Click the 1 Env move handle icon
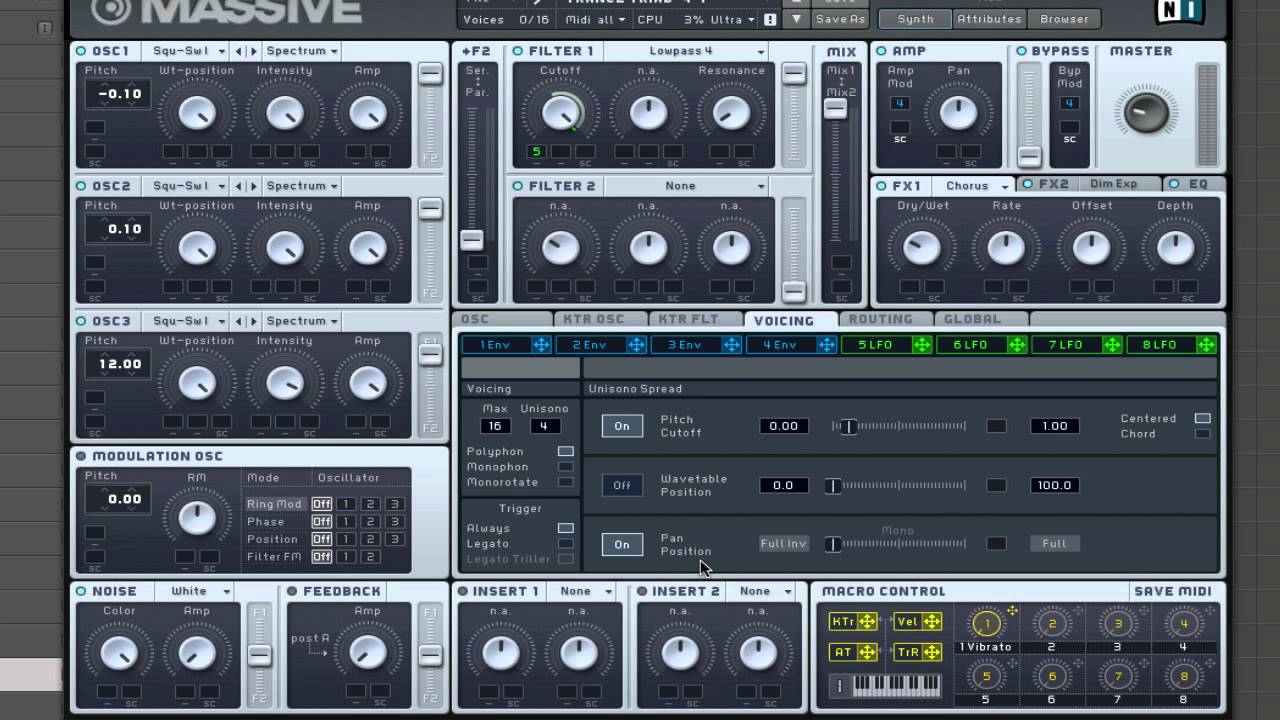The image size is (1280, 720). tap(541, 345)
